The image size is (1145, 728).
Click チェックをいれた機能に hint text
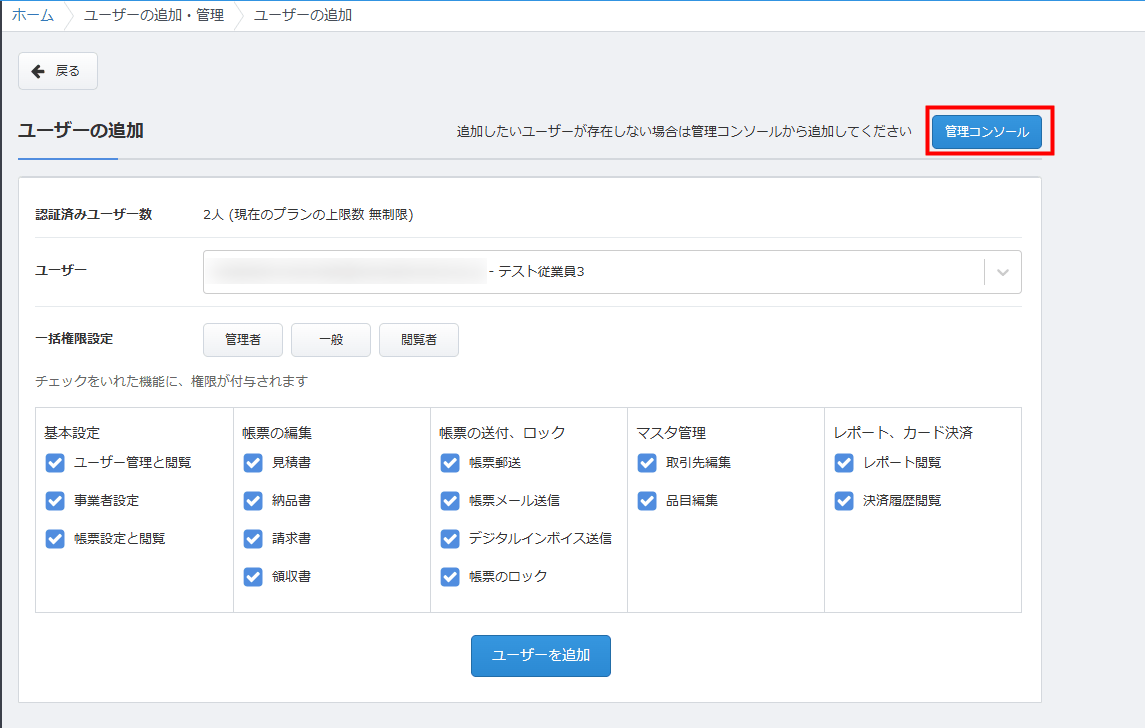(x=172, y=381)
